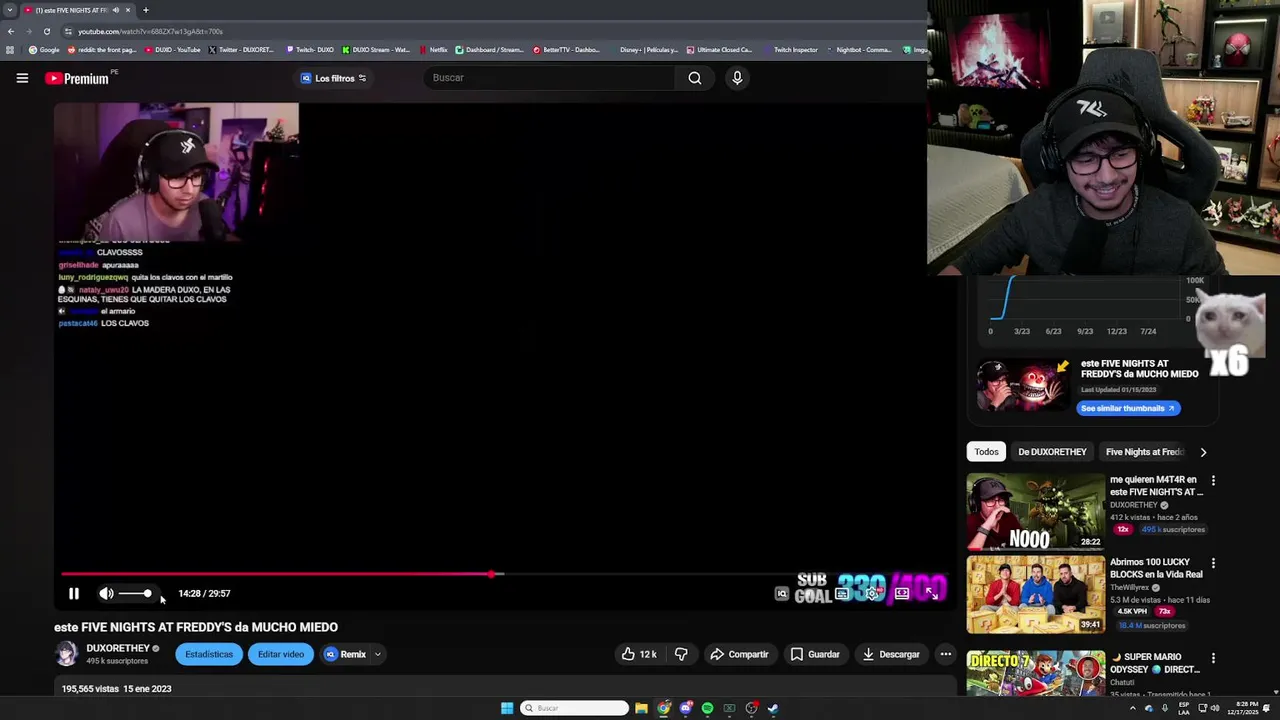Download video with Descargar button

891,654
